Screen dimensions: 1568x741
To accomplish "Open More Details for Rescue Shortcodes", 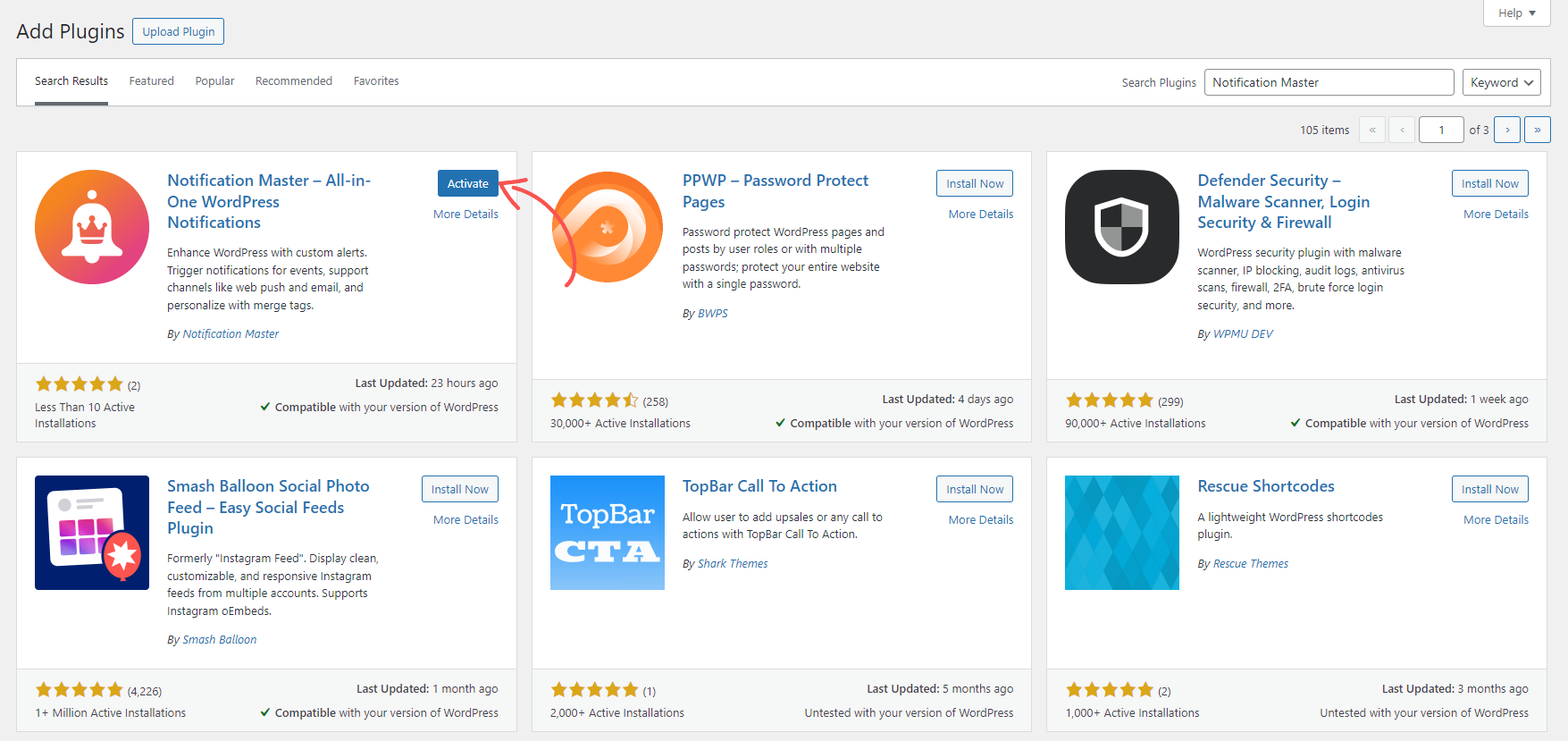I will (x=1496, y=519).
